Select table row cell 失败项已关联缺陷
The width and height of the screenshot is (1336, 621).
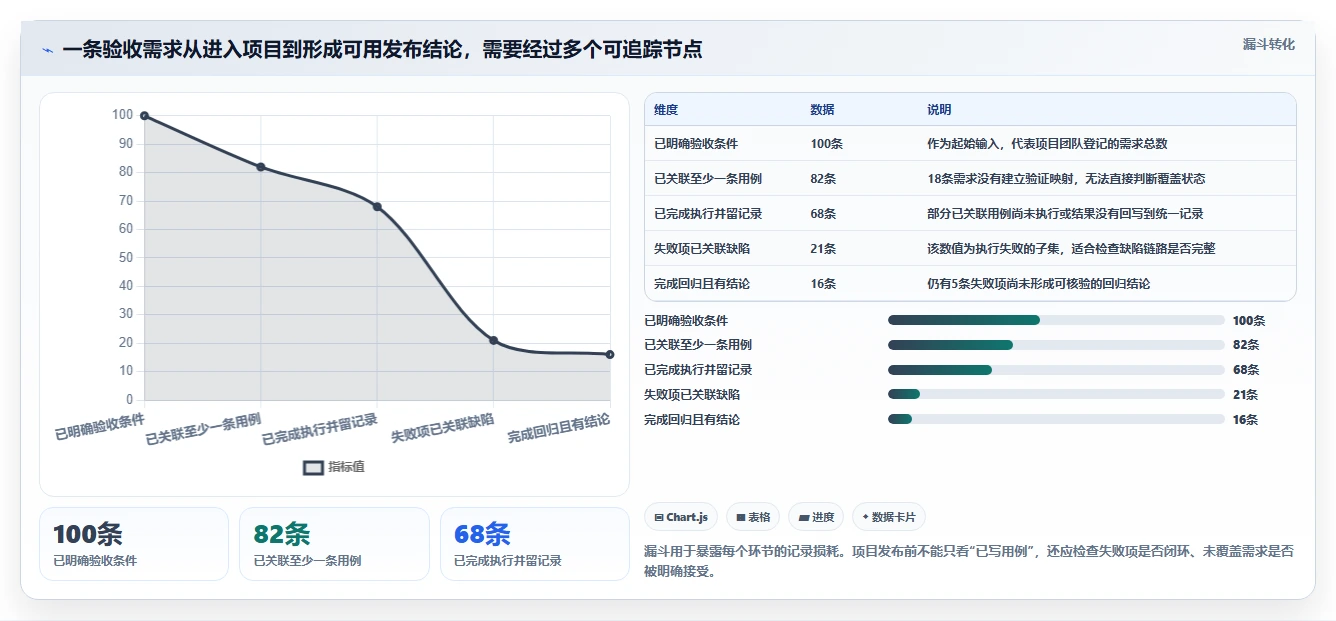(702, 249)
